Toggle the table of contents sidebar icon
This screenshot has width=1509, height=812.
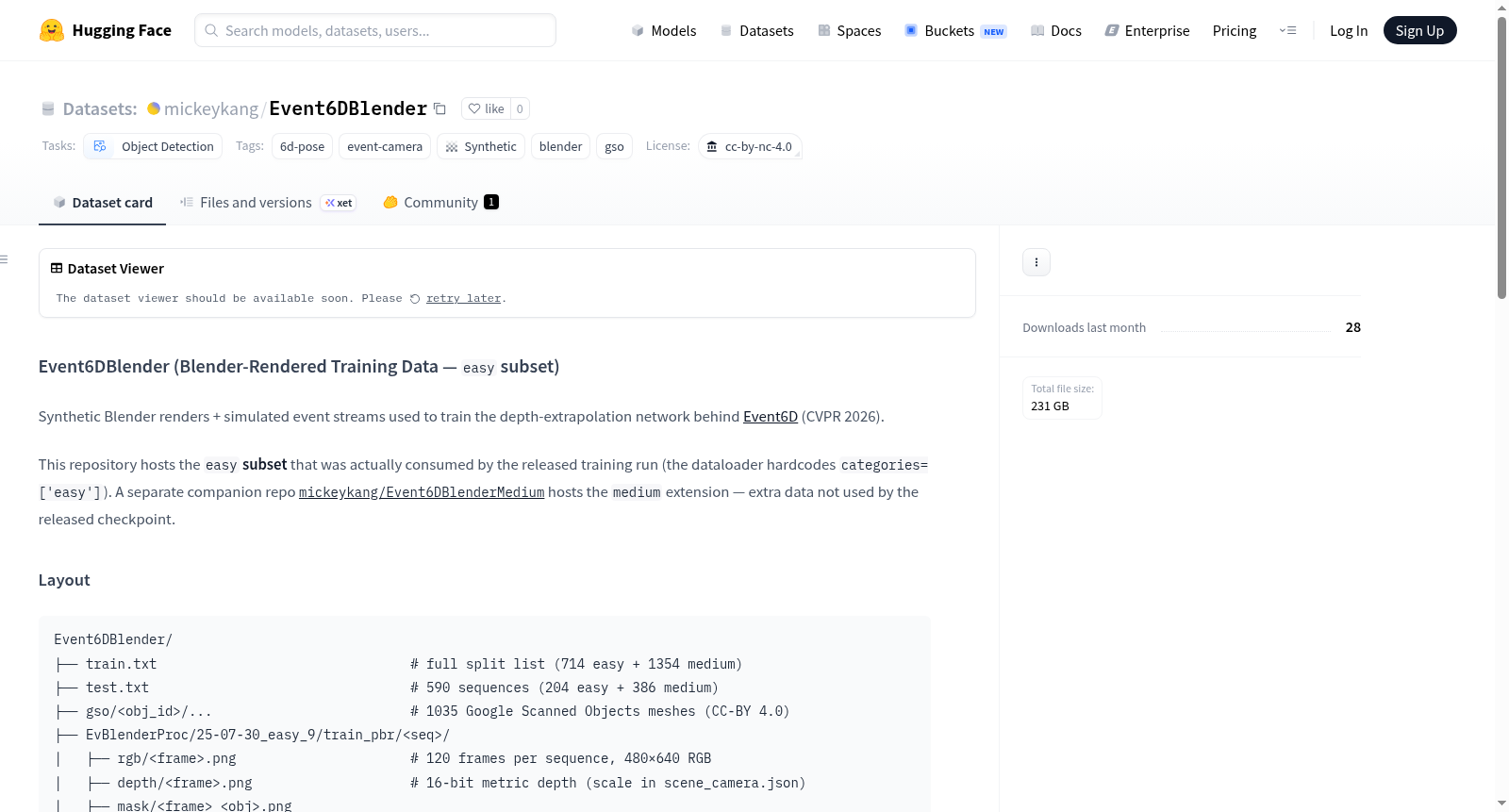pos(5,259)
